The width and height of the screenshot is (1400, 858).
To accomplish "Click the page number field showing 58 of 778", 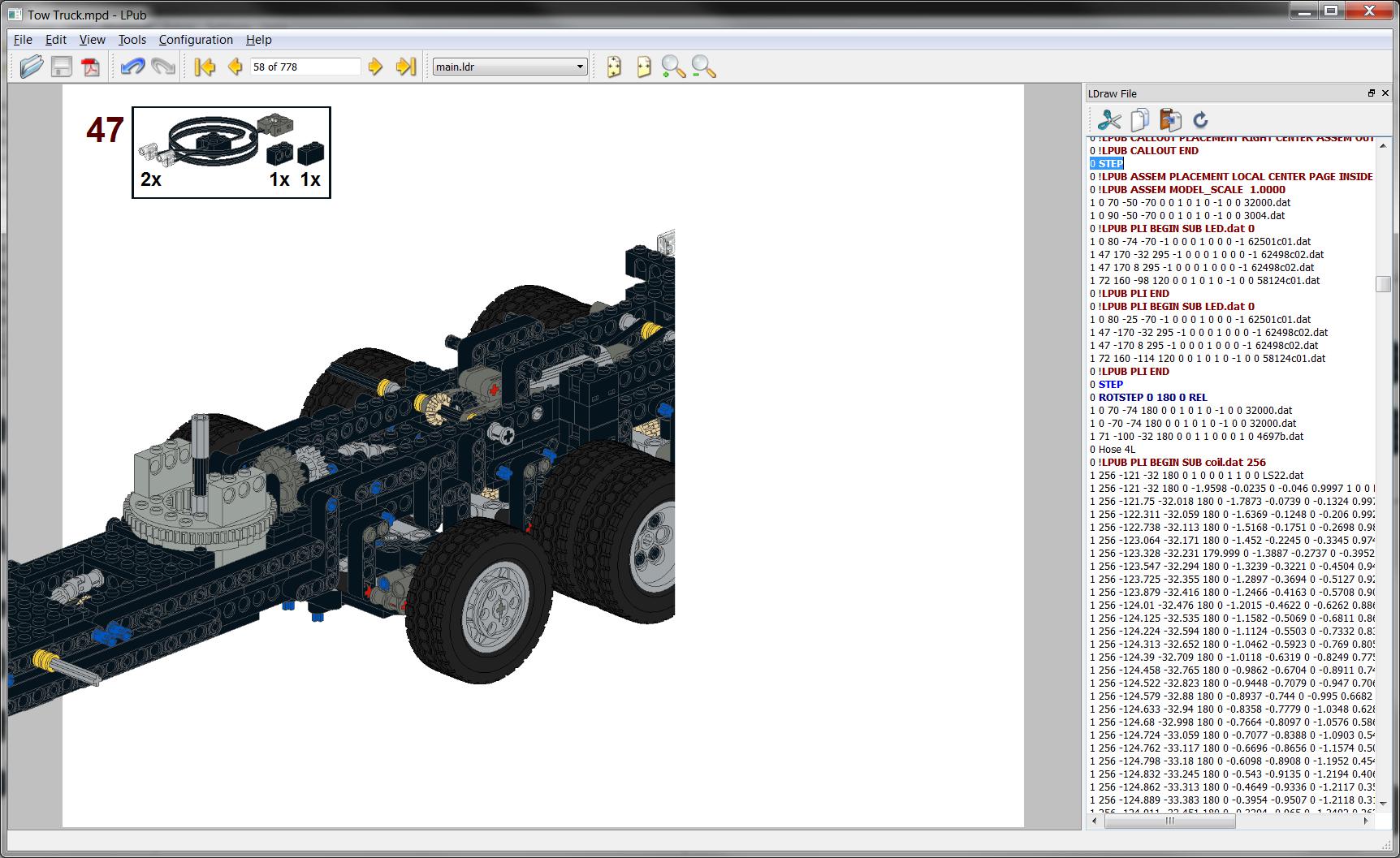I will 305,67.
